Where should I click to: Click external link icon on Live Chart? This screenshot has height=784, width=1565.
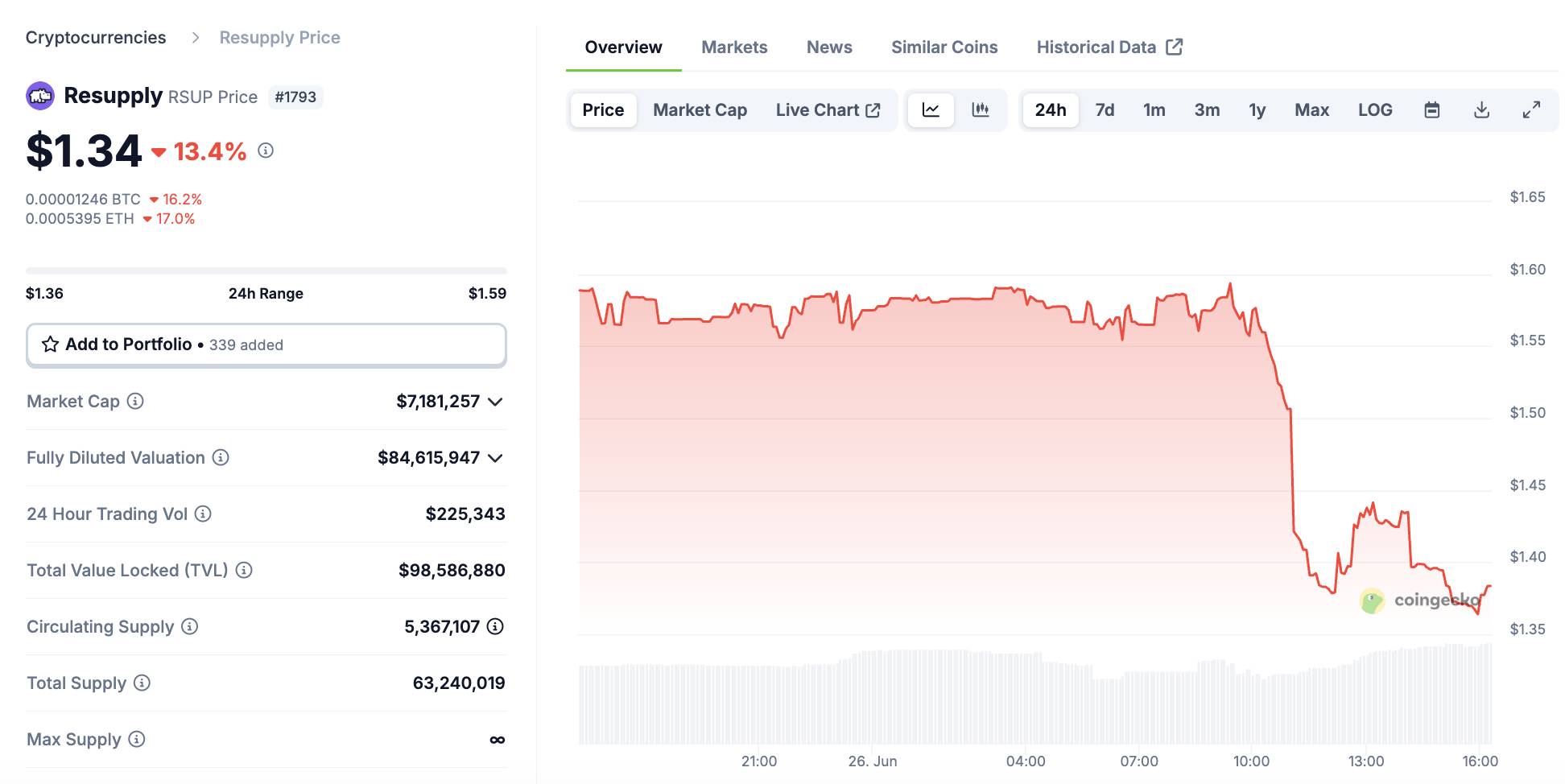[x=873, y=110]
